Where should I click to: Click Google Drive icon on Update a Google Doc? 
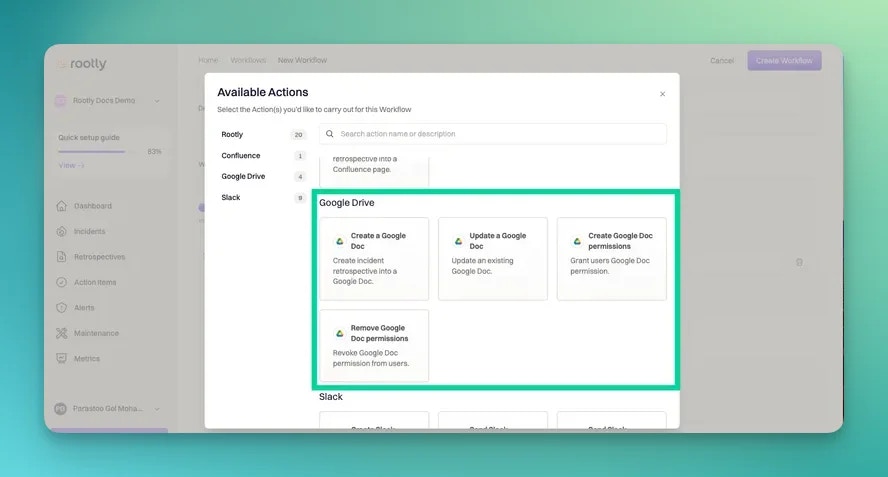coord(459,241)
